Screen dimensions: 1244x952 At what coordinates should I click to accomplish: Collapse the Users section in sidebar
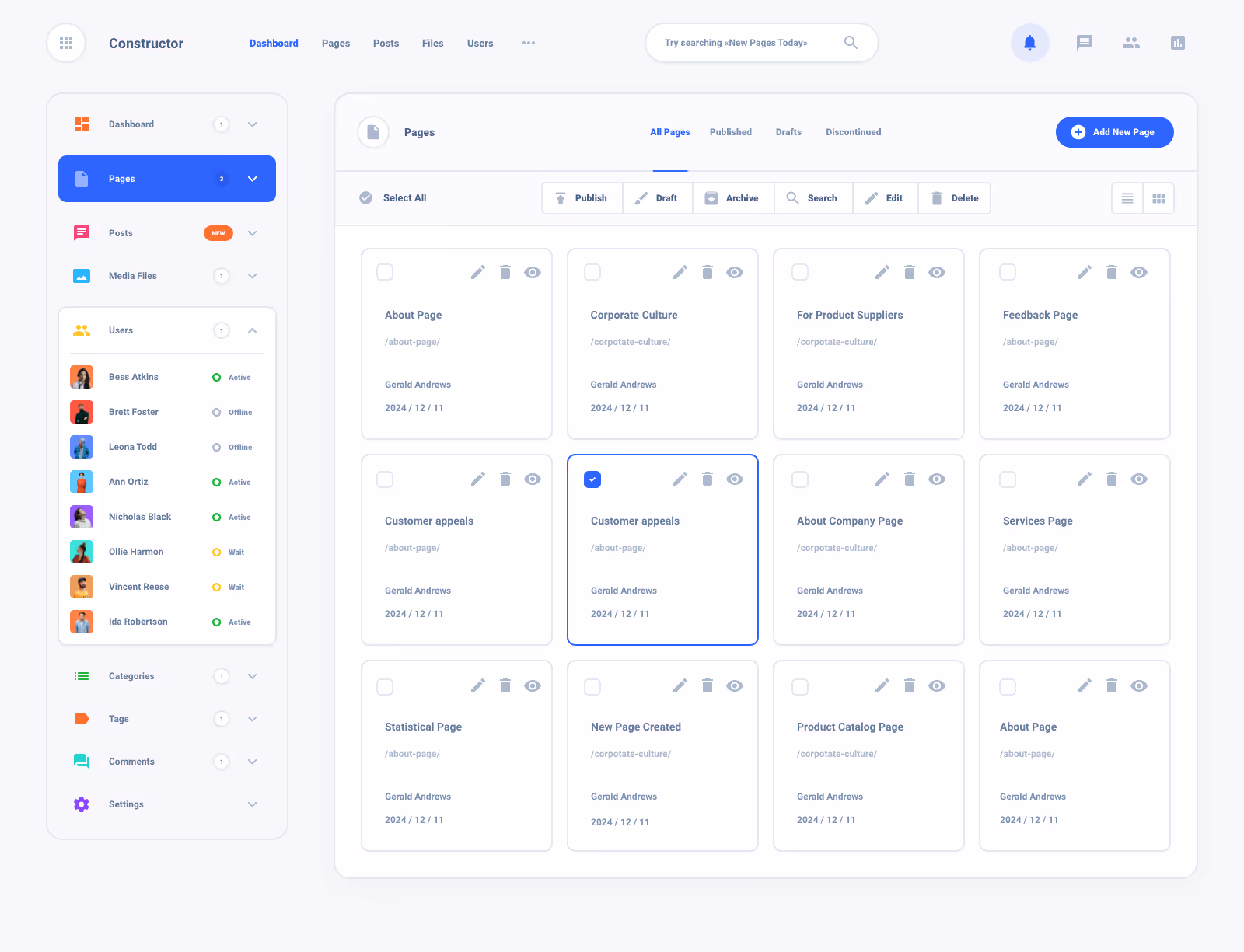coord(252,330)
